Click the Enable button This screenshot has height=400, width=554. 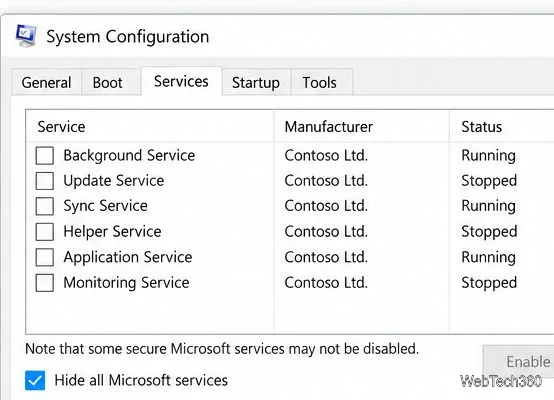pyautogui.click(x=518, y=361)
